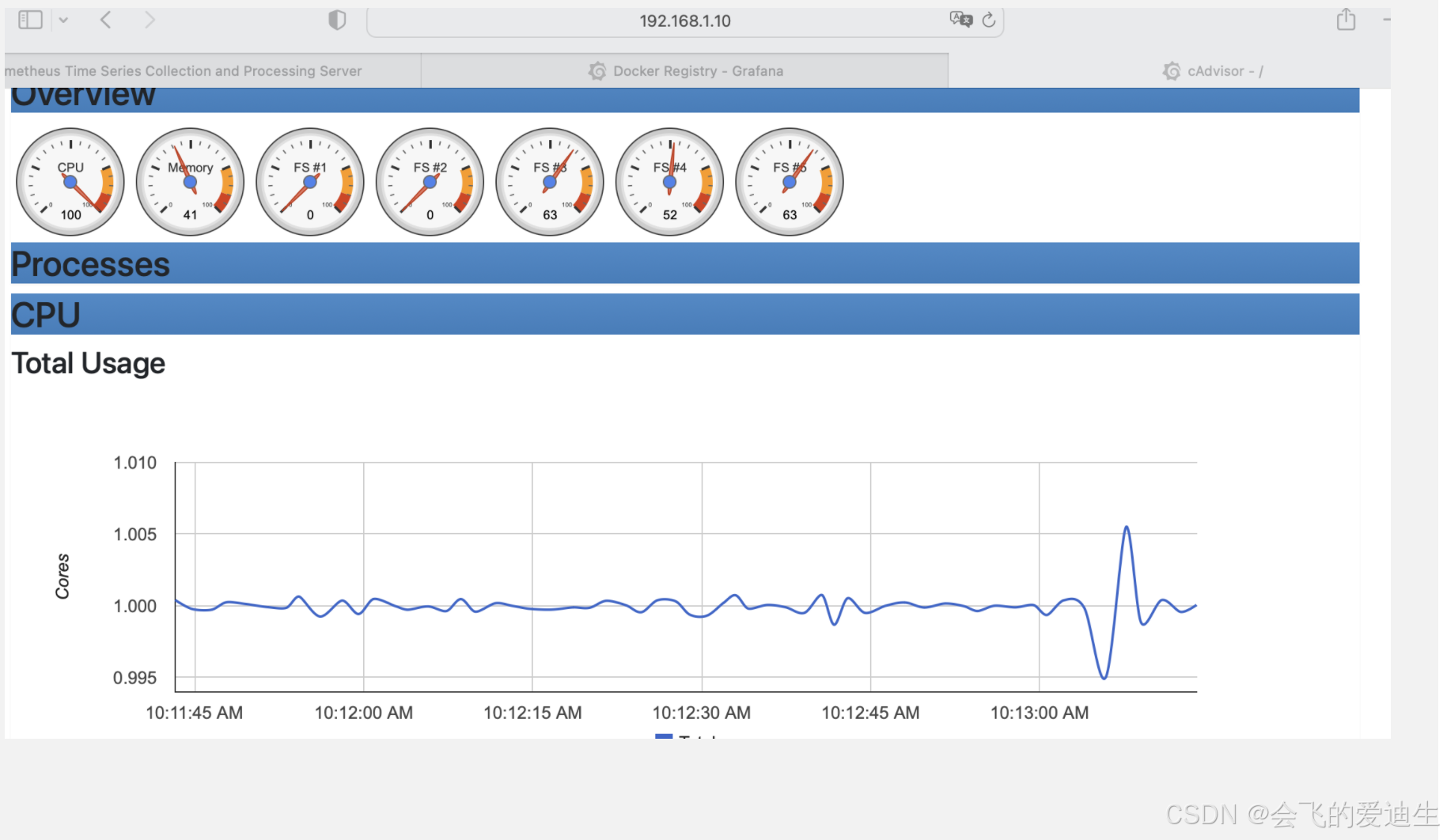Toggle the Safari sidebar icon

point(30,20)
